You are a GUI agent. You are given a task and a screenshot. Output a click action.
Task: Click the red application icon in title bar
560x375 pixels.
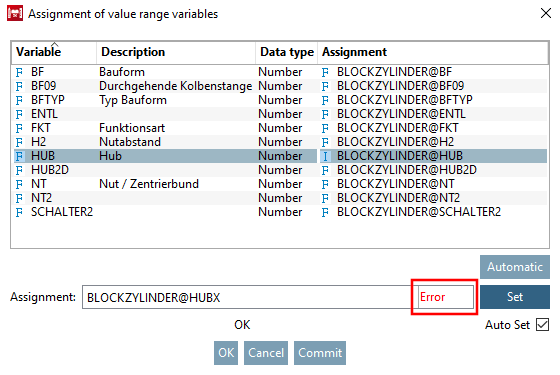click(x=15, y=14)
